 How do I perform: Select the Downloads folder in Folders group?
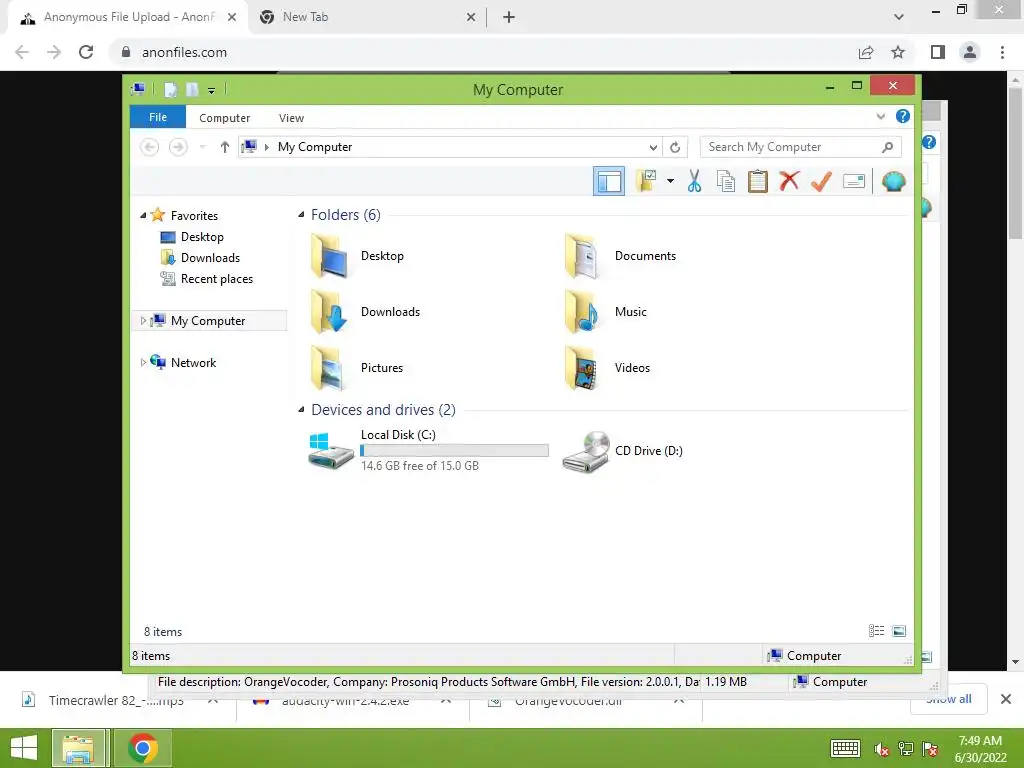(x=365, y=312)
